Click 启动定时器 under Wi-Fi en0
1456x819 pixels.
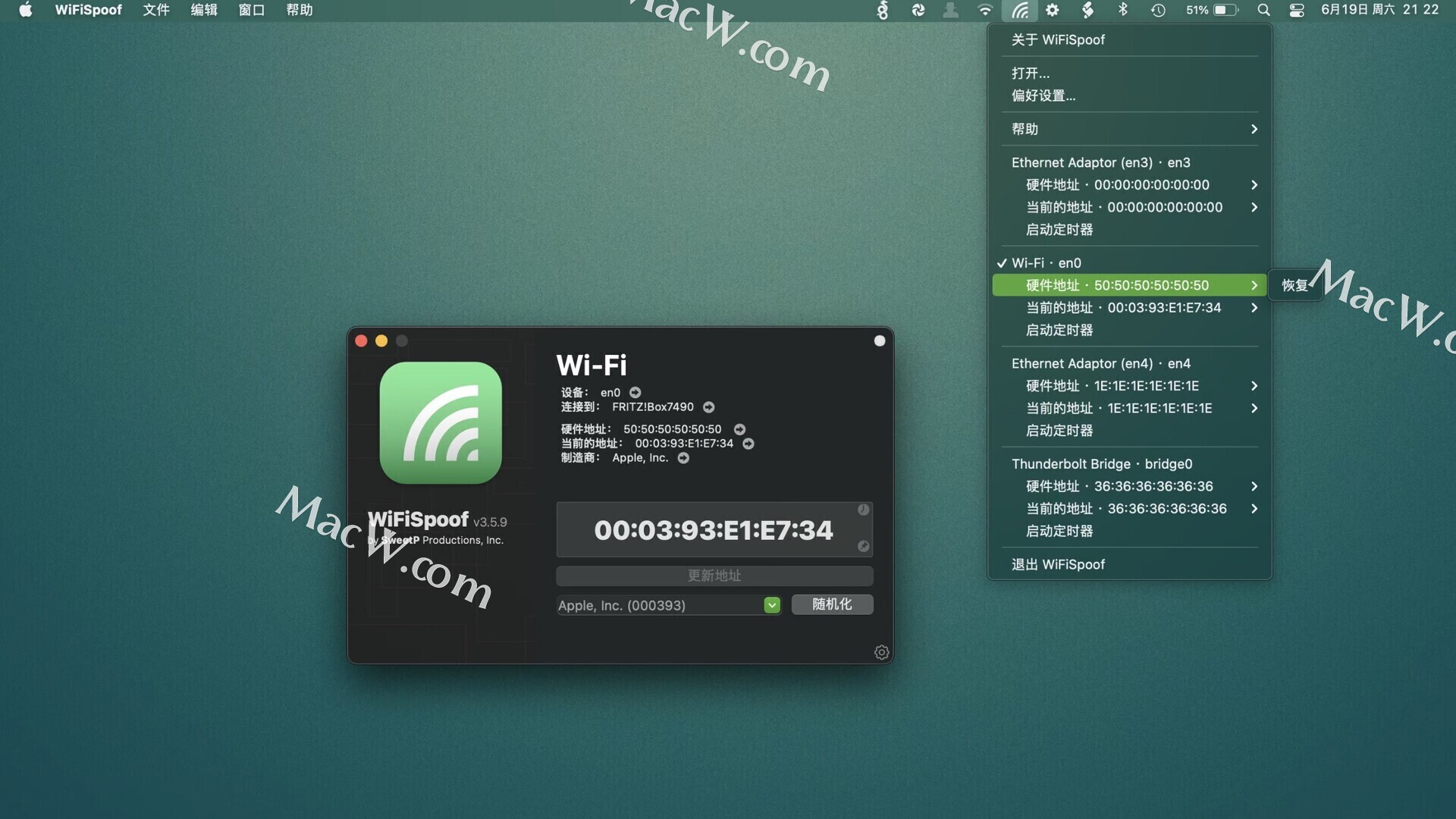[x=1129, y=330]
